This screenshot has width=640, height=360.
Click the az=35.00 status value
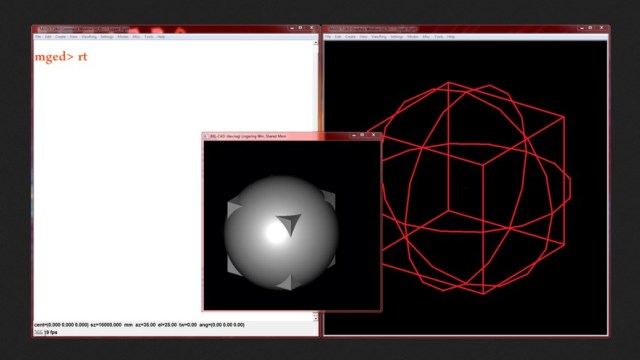point(146,325)
